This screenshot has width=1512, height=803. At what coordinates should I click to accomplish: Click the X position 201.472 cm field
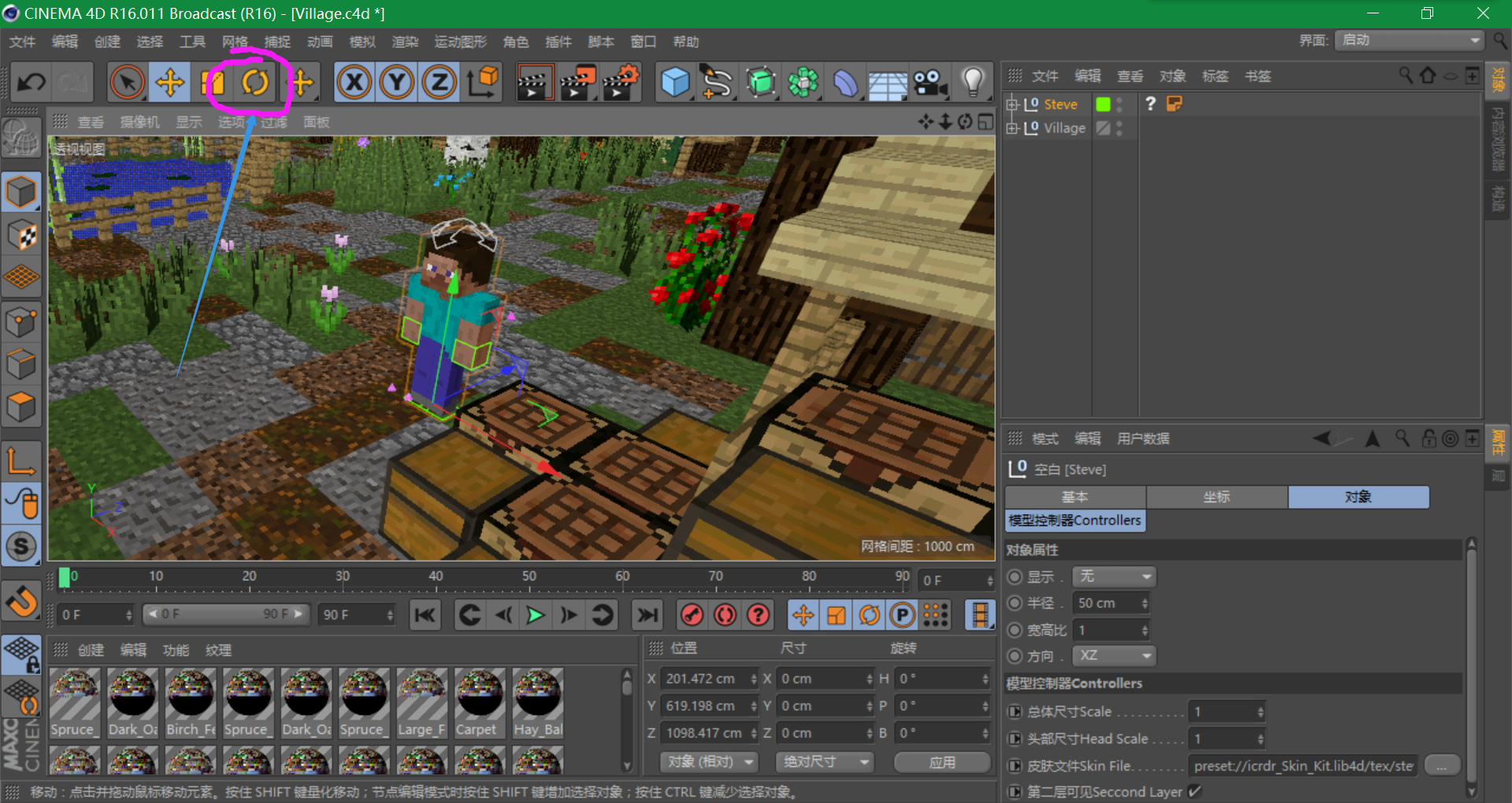pyautogui.click(x=710, y=679)
